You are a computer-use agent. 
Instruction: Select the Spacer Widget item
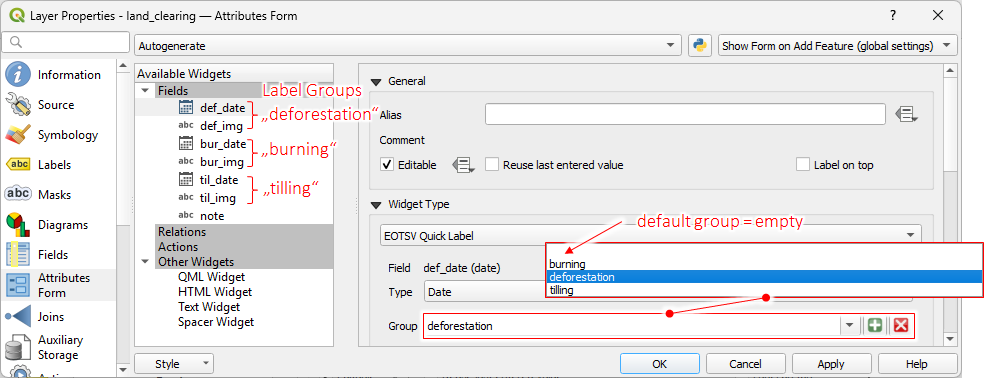pos(216,322)
